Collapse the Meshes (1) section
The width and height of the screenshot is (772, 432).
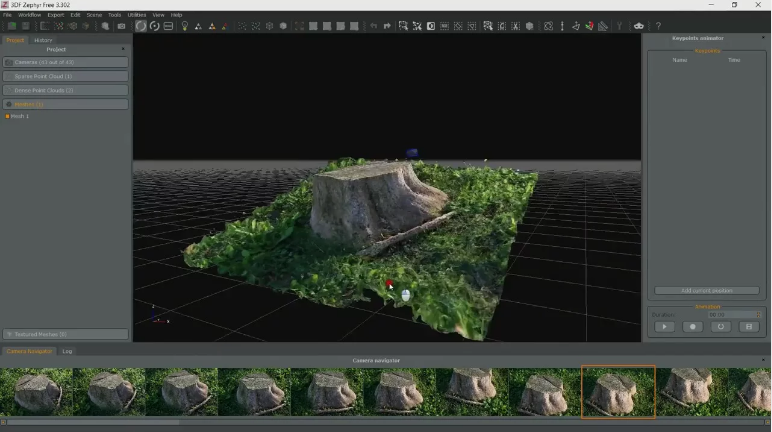point(65,104)
